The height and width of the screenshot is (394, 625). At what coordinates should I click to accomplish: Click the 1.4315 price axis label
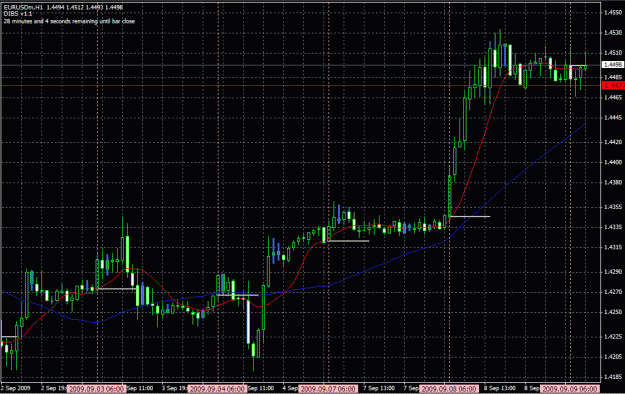(x=613, y=247)
